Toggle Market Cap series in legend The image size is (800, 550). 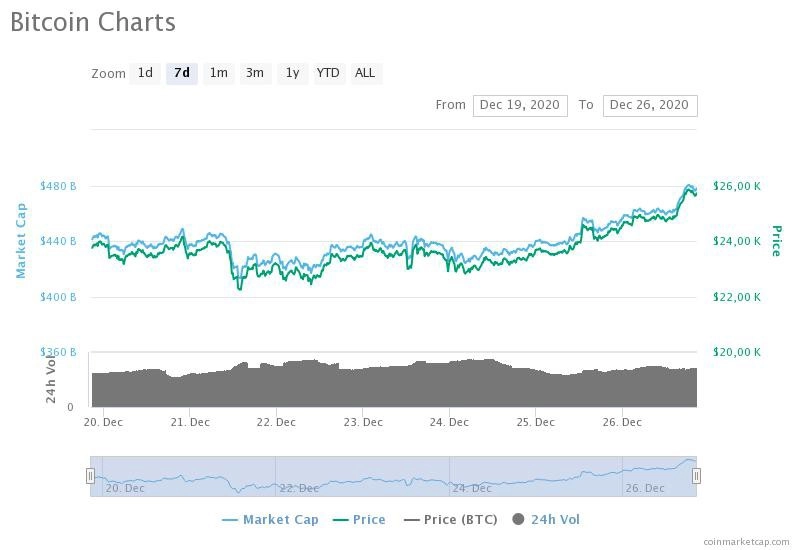coord(270,520)
